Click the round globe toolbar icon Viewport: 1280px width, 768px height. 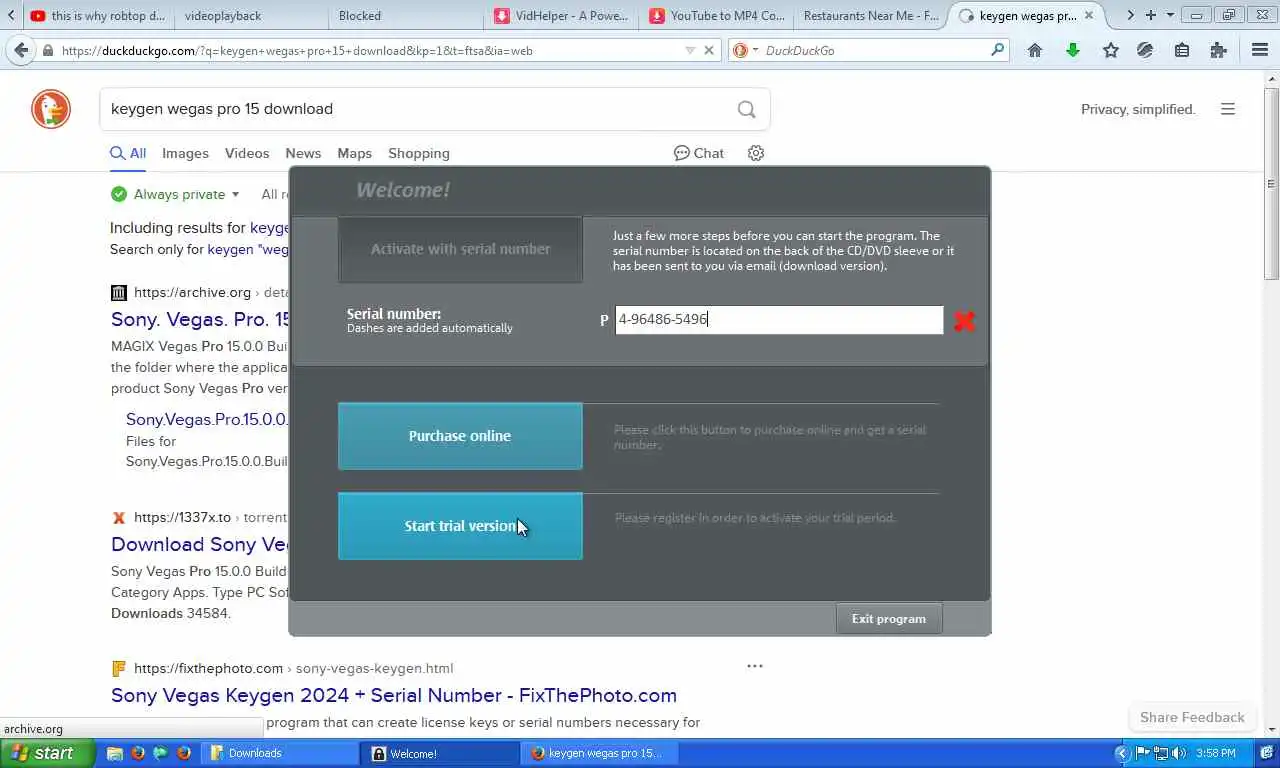coord(1146,50)
